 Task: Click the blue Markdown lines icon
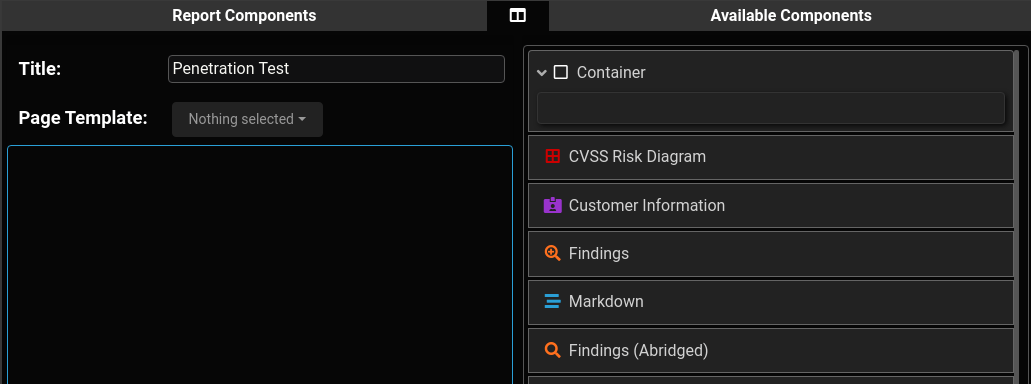click(552, 301)
